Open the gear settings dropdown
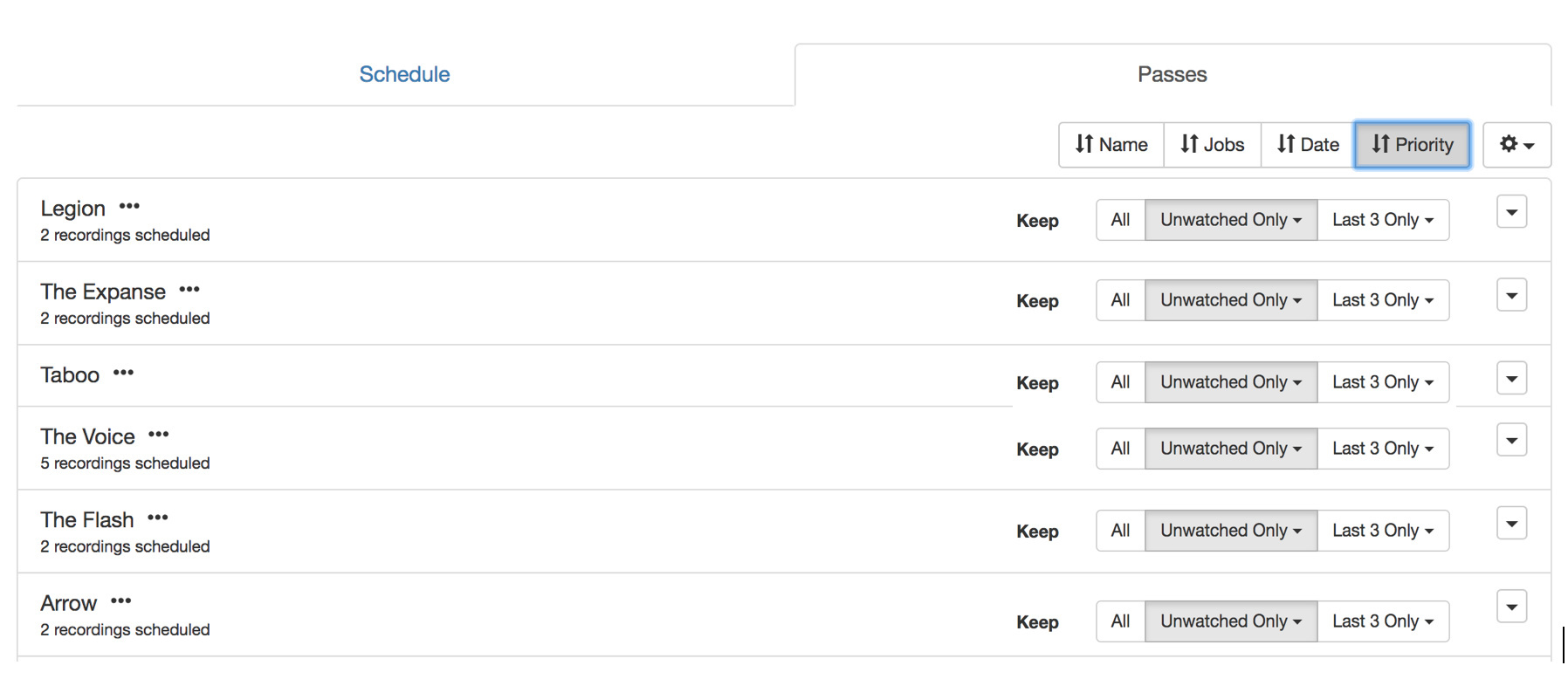The width and height of the screenshot is (1568, 686). pyautogui.click(x=1516, y=145)
